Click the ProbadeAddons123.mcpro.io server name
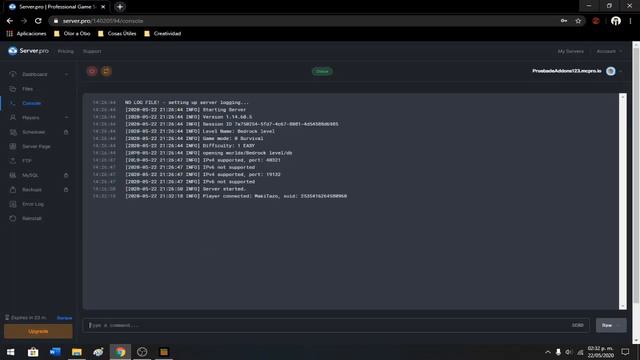The image size is (640, 360). click(x=567, y=71)
